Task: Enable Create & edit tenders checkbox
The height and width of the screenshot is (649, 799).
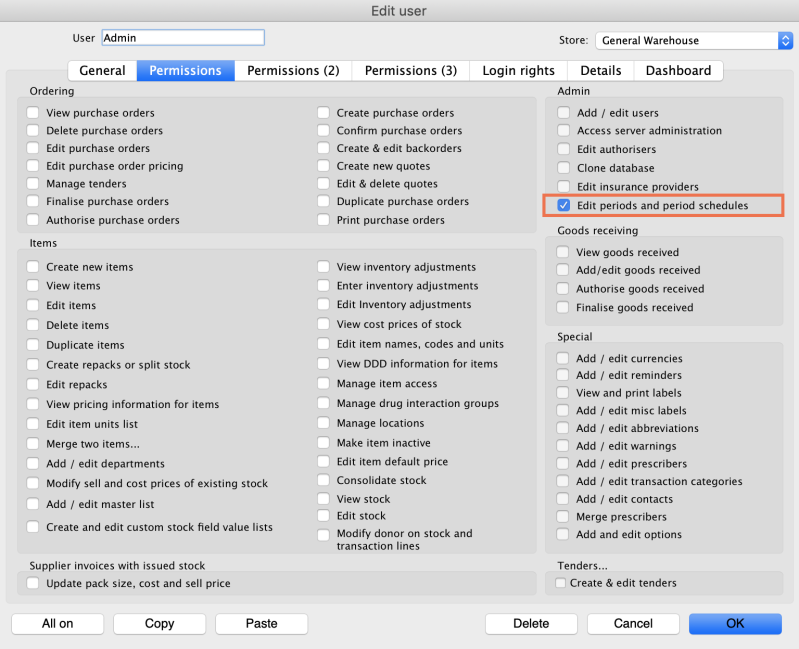Action: (x=561, y=583)
